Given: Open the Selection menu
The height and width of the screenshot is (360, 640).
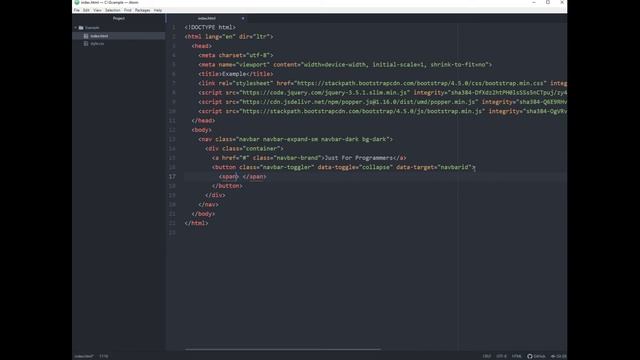Looking at the screenshot, I should coord(113,10).
